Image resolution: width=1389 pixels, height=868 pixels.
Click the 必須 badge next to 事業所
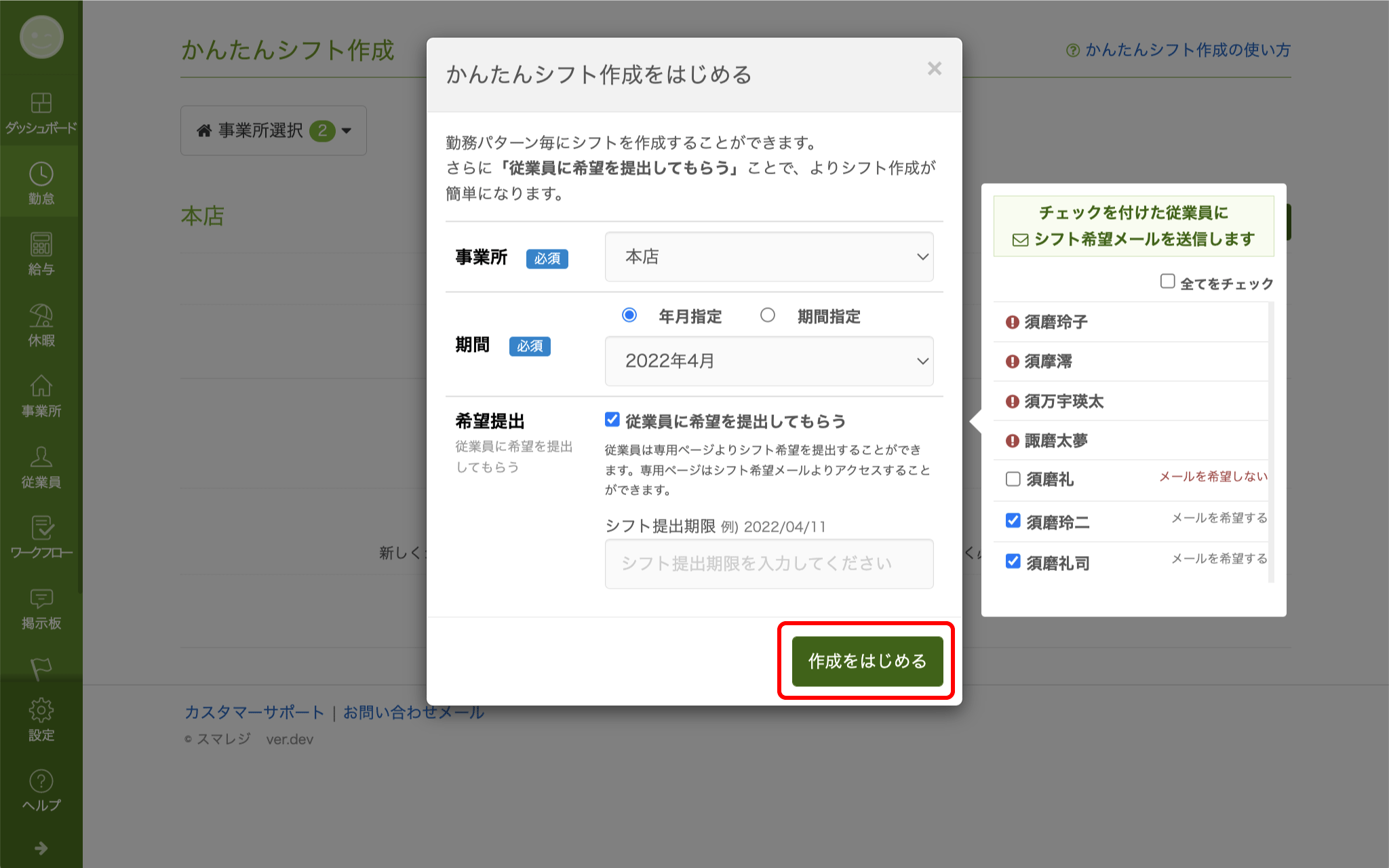click(547, 258)
